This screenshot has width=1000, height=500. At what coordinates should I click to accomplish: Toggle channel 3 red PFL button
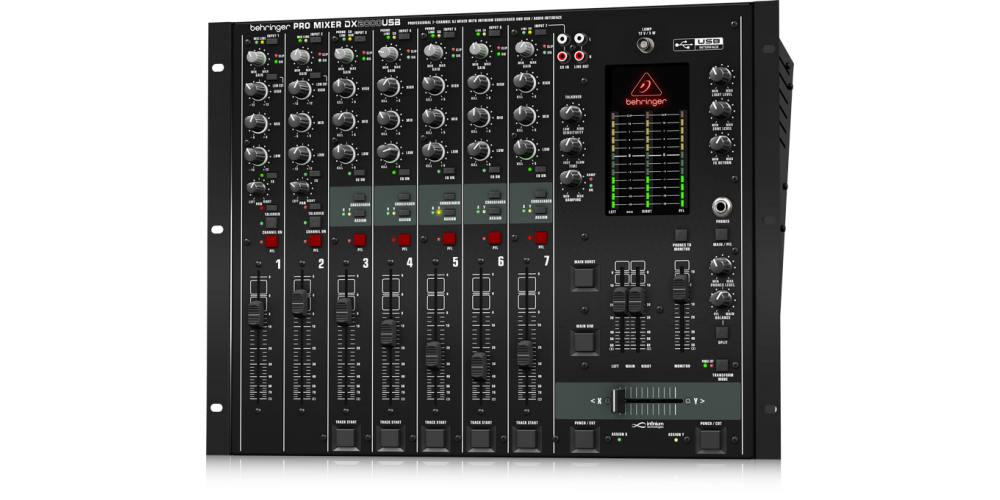[x=359, y=240]
